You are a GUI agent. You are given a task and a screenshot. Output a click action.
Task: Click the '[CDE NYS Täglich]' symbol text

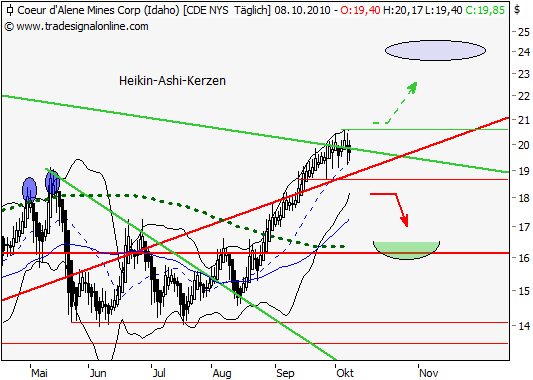coord(227,10)
